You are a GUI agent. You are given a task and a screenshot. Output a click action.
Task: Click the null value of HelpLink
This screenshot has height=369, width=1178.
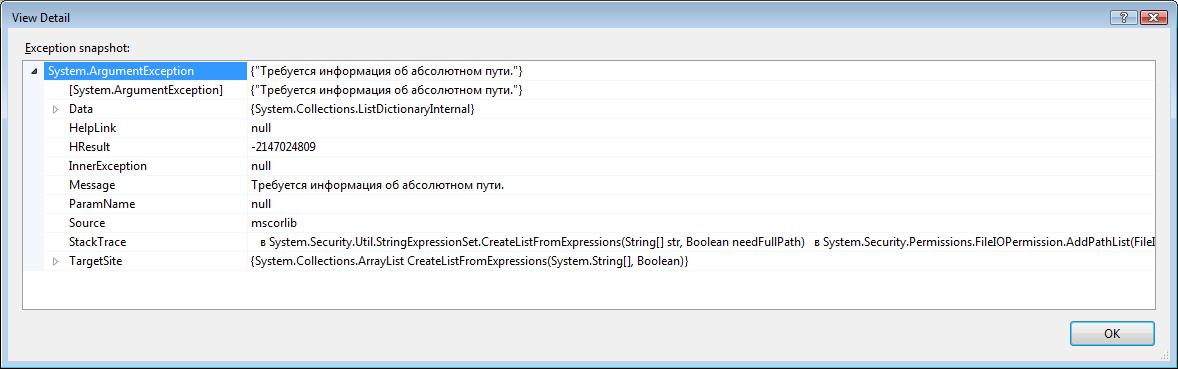pyautogui.click(x=261, y=129)
